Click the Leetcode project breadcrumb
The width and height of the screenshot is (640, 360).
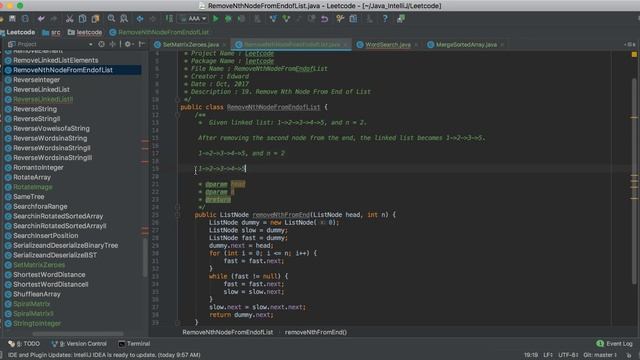tap(18, 32)
